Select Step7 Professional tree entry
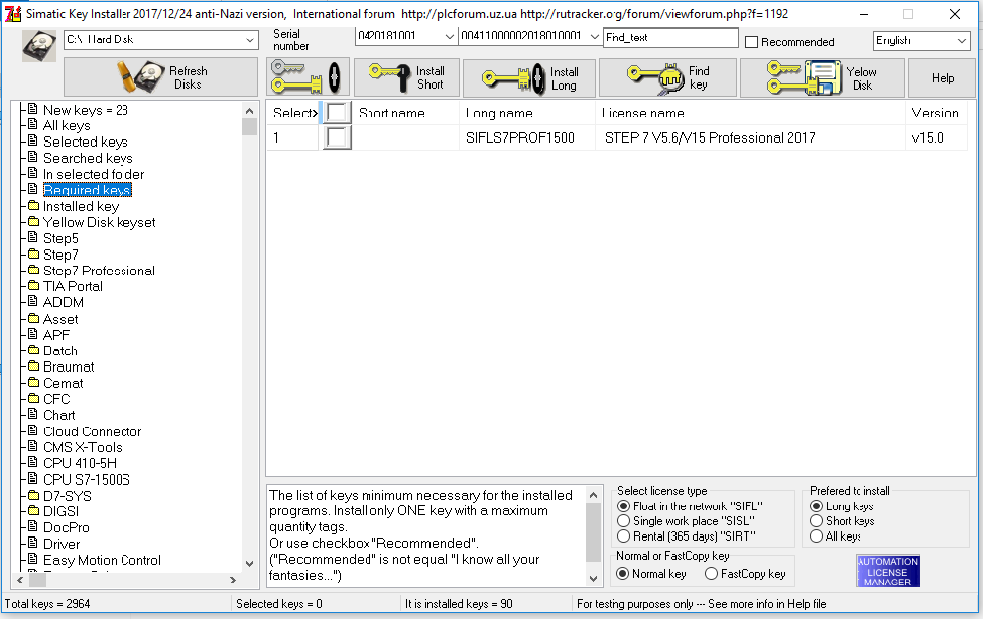Viewport: 983px width, 619px height. (98, 270)
